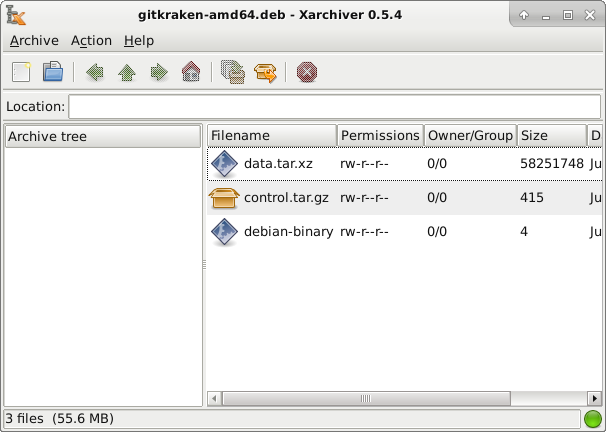Open an archive using the folder icon
This screenshot has width=606, height=432.
(x=53, y=72)
